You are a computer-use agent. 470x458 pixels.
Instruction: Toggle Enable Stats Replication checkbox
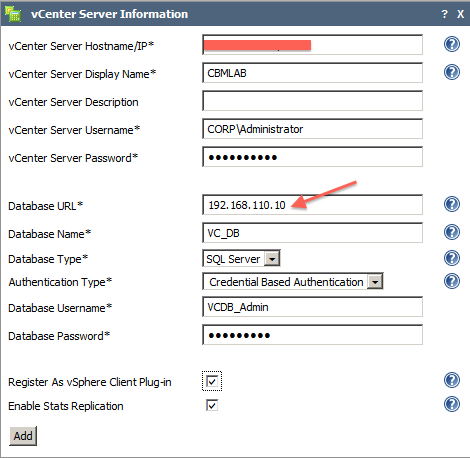point(212,405)
